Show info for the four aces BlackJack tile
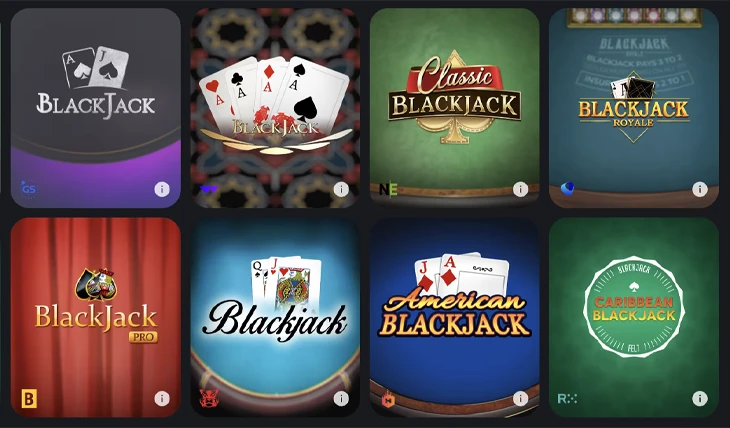Image resolution: width=730 pixels, height=428 pixels. tap(341, 189)
